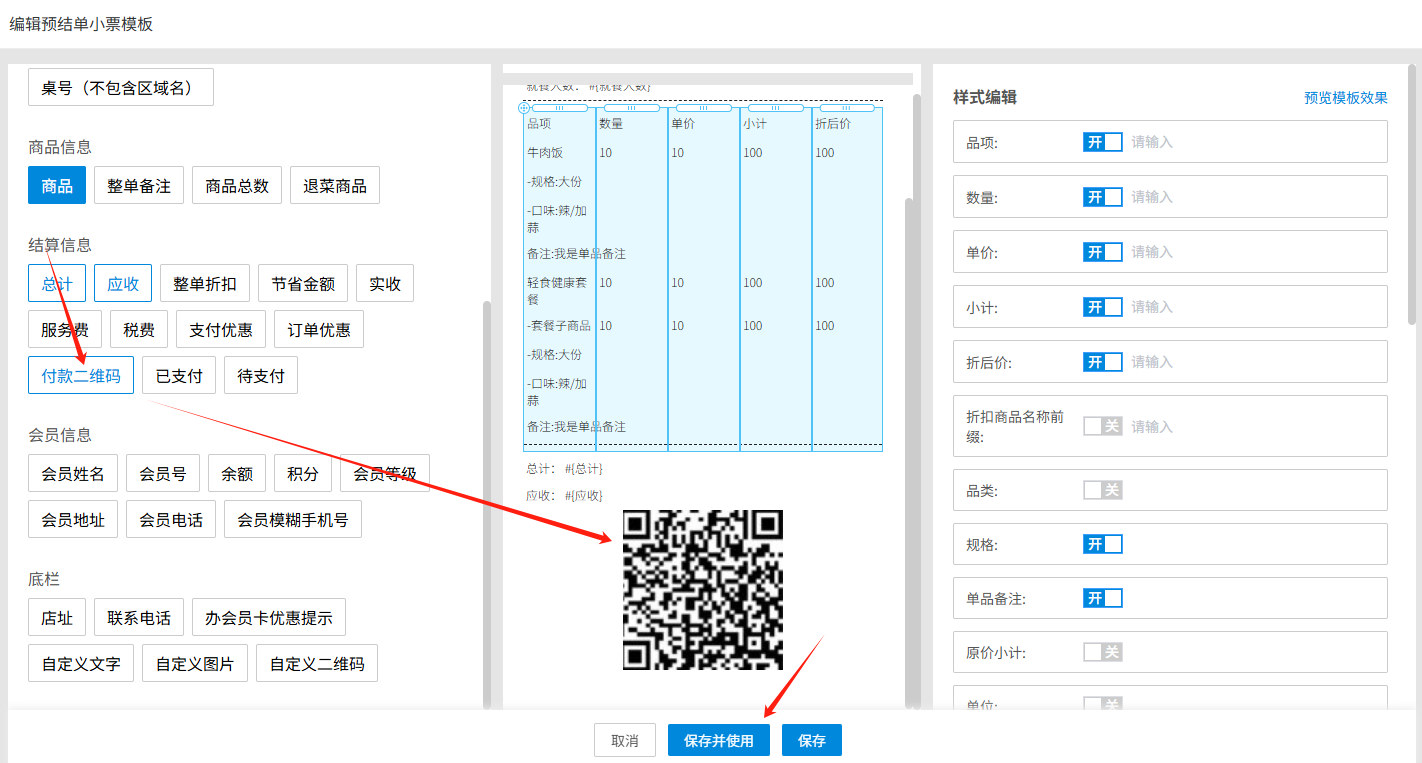Enable the 原价小计 switch
Screen dimensions: 1422x763
coord(1103,652)
